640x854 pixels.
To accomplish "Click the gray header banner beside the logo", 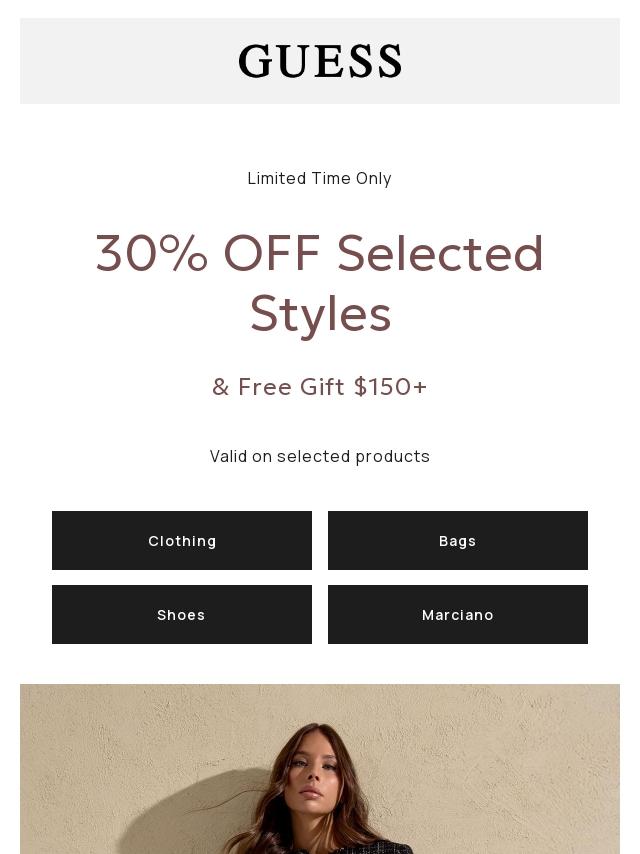I will click(x=120, y=61).
